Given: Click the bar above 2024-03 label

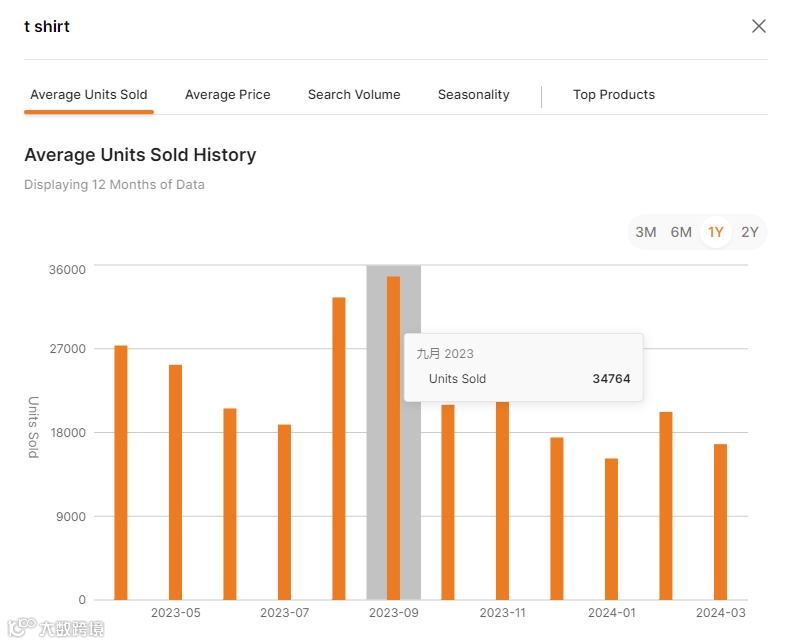Looking at the screenshot, I should [x=720, y=522].
